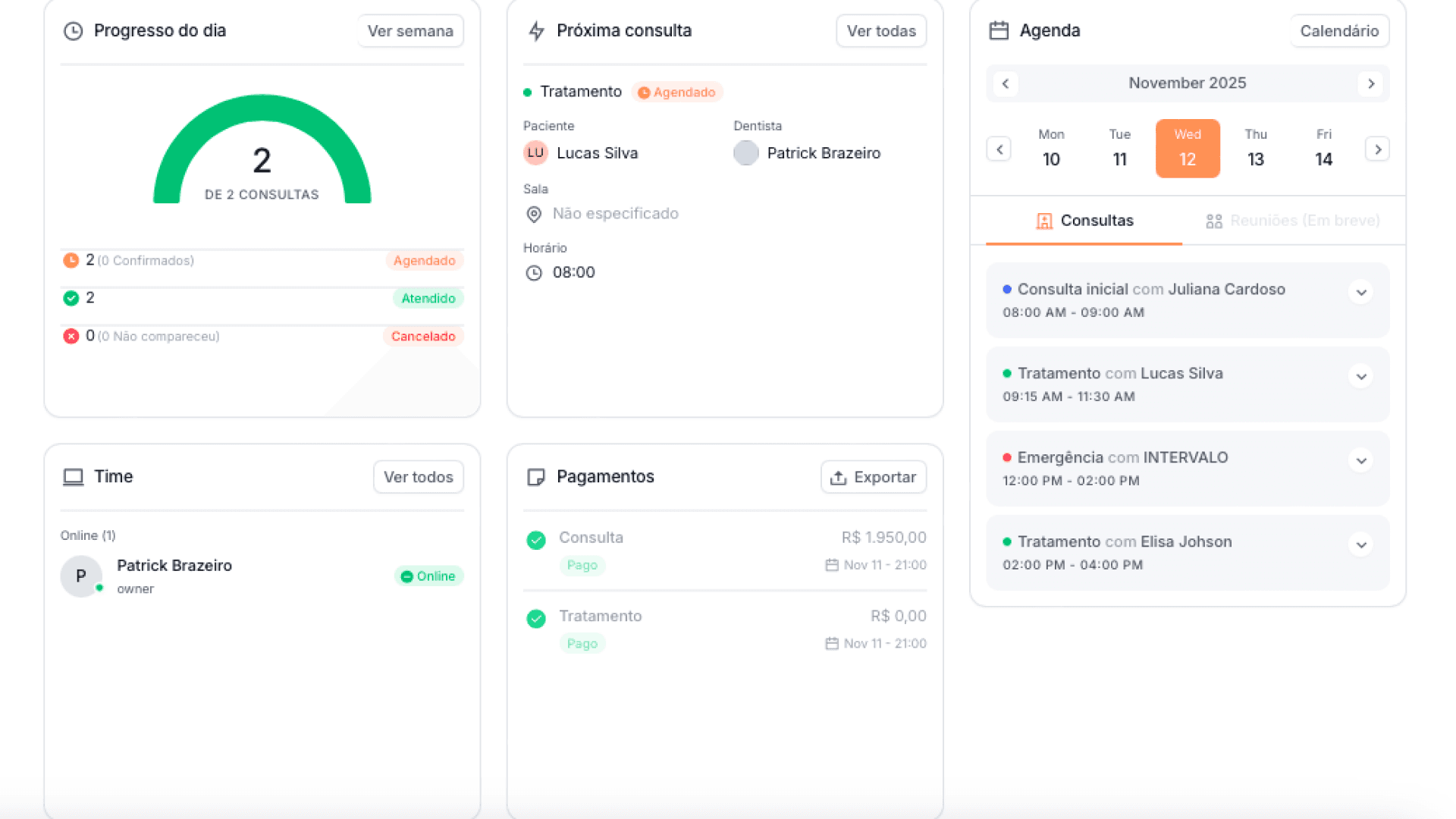Viewport: 1456px width, 819px height.
Task: Go to next month after November 2025
Action: point(1370,83)
